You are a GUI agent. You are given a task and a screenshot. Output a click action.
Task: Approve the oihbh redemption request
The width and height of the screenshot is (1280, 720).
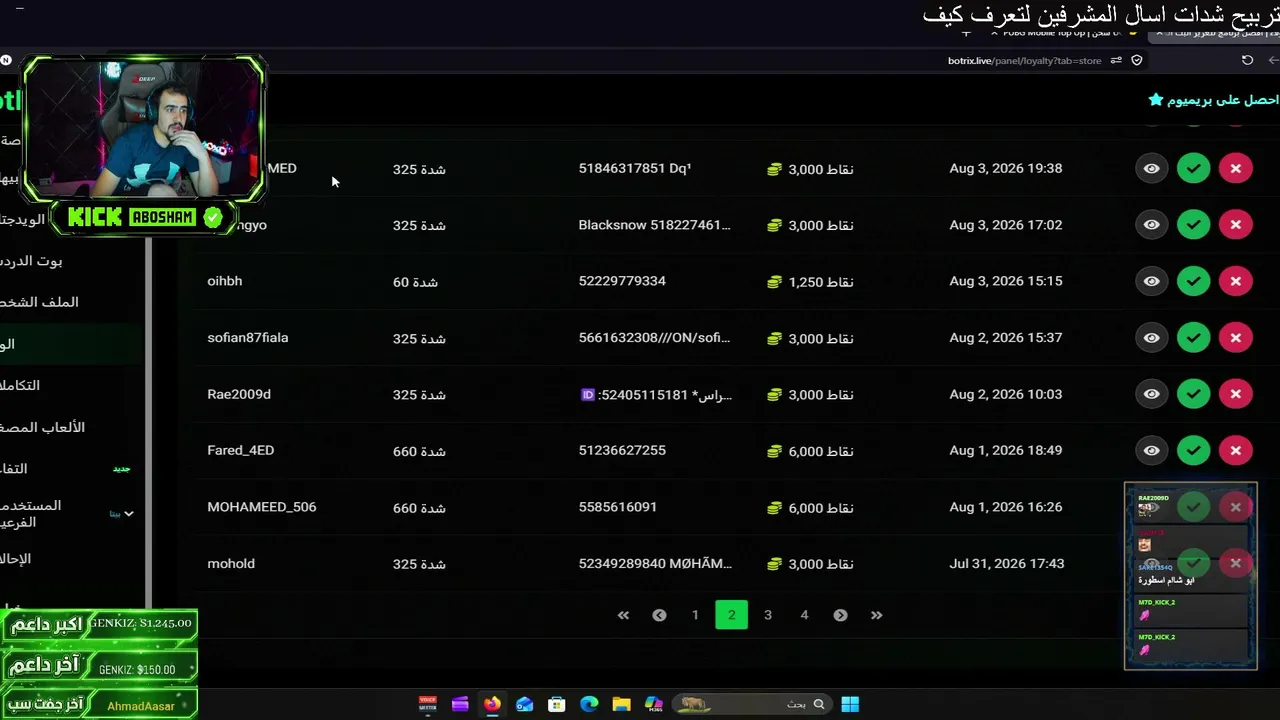tap(1193, 282)
